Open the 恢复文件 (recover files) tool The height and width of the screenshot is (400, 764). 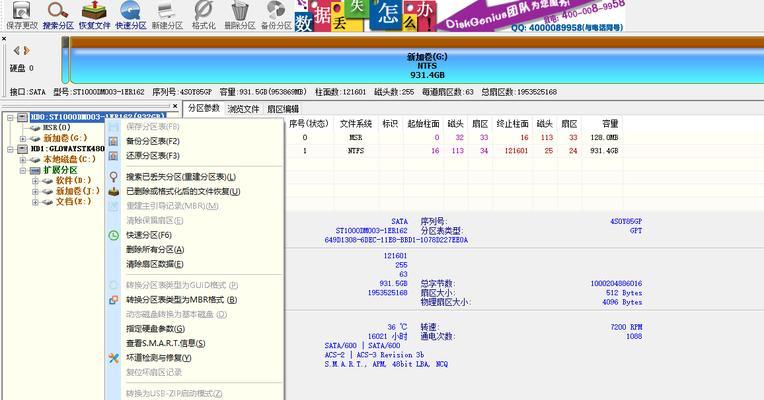(x=94, y=15)
